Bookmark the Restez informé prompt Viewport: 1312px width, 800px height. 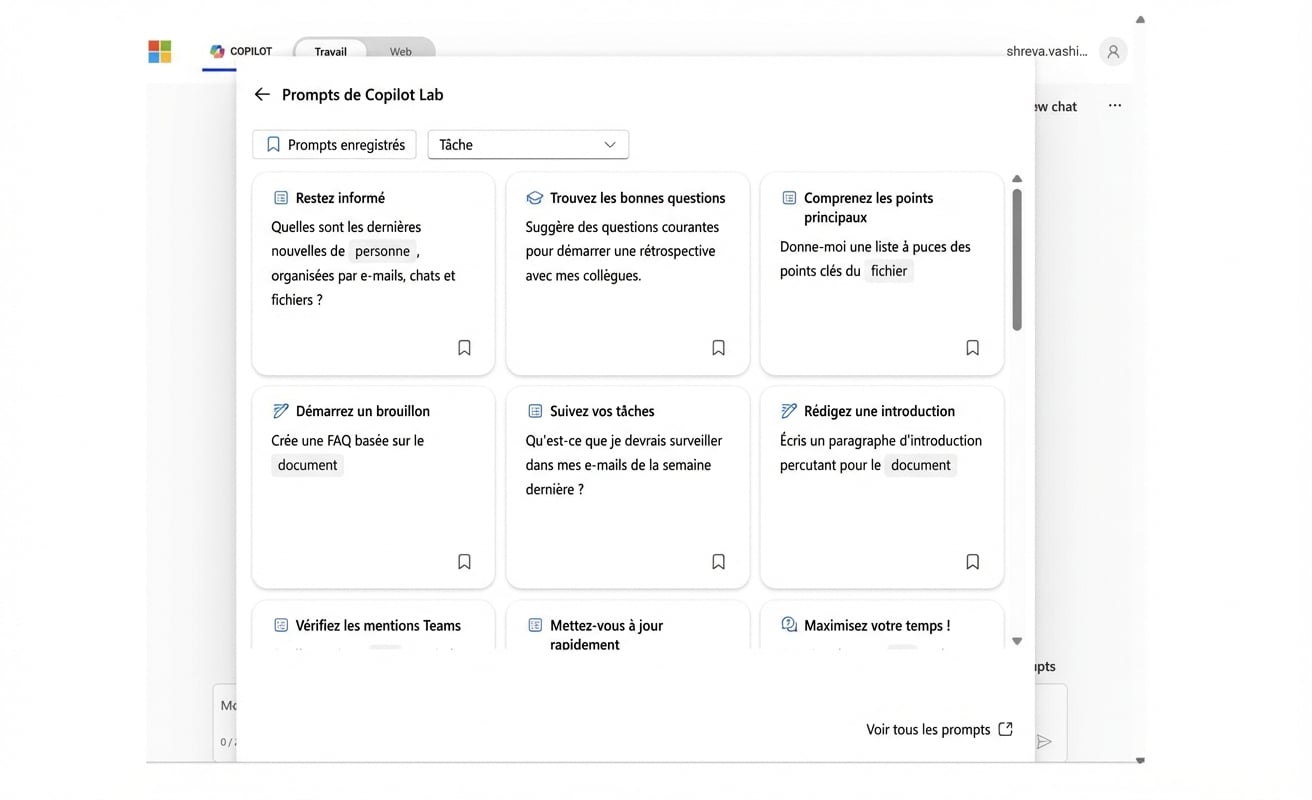pos(464,348)
